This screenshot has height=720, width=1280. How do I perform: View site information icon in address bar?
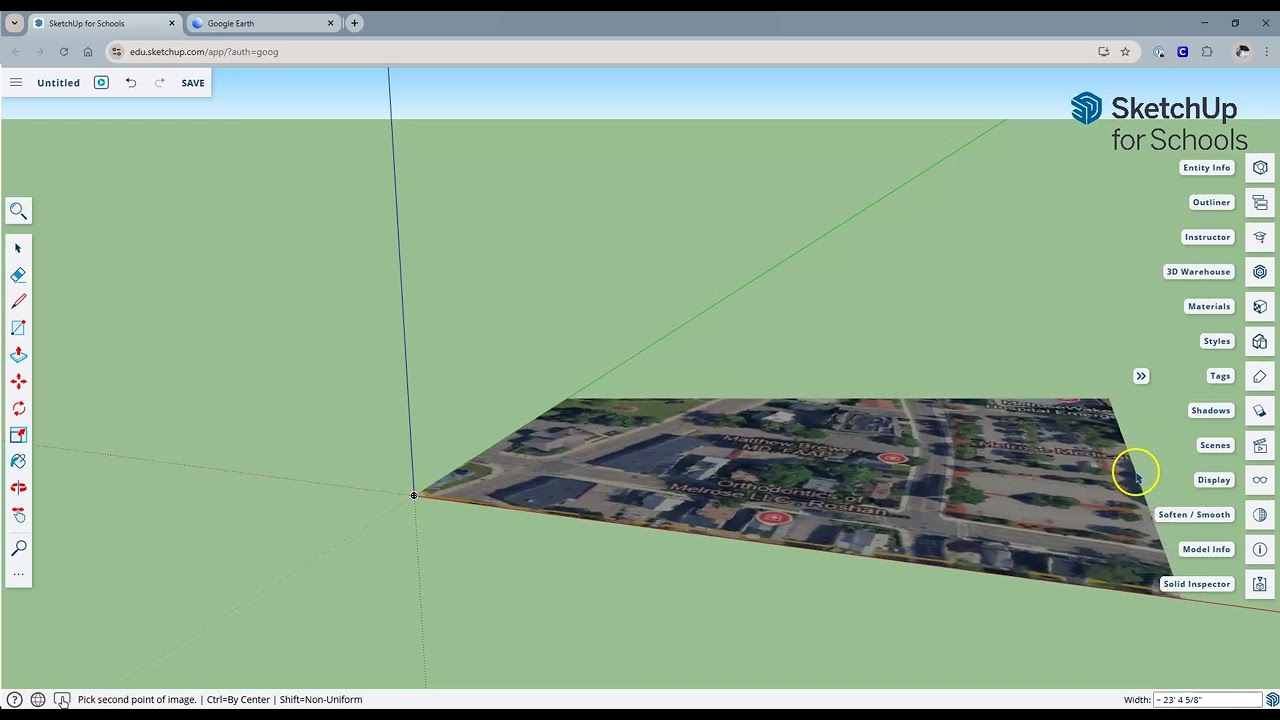(x=117, y=52)
